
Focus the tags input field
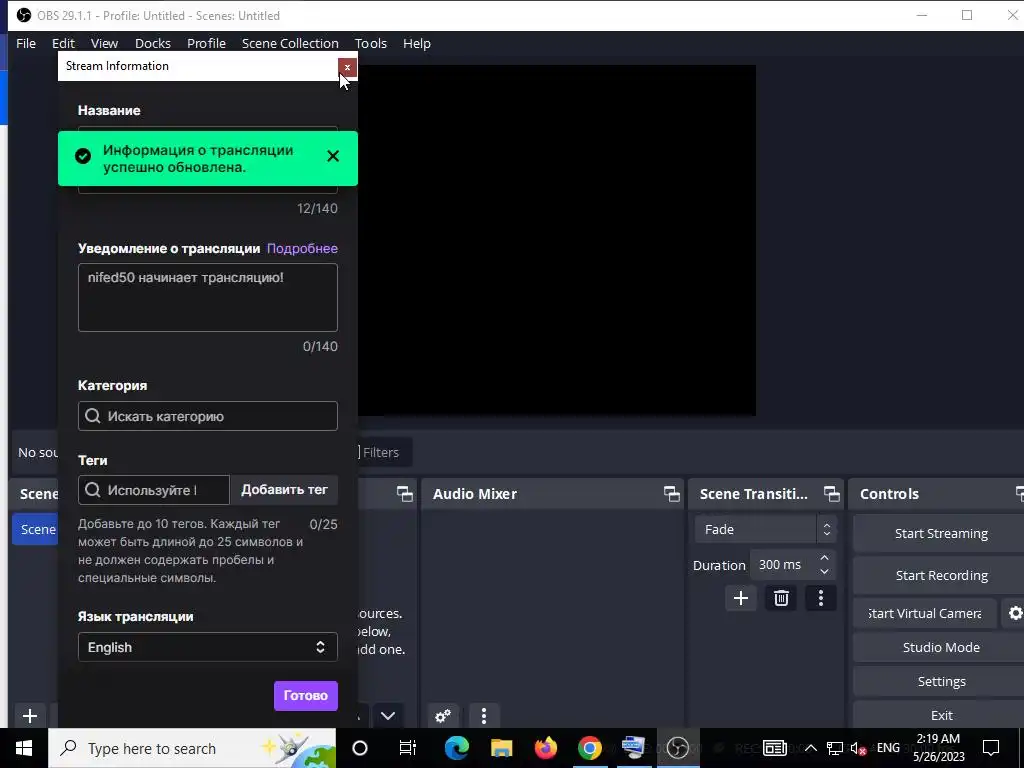click(153, 490)
